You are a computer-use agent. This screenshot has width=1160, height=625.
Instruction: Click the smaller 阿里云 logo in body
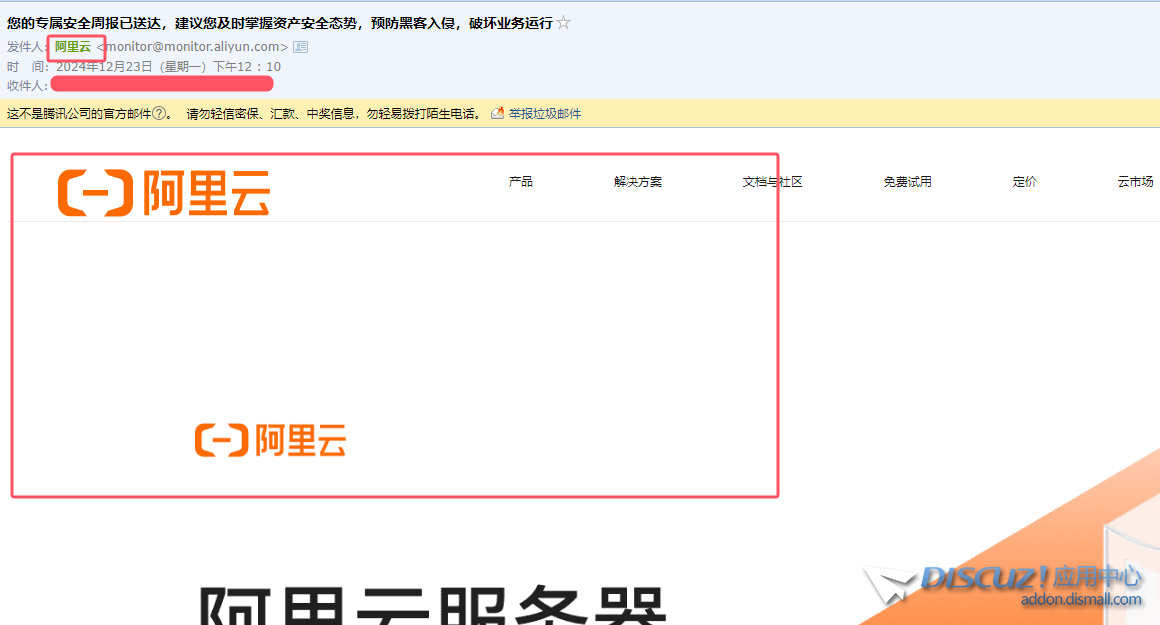(x=270, y=439)
